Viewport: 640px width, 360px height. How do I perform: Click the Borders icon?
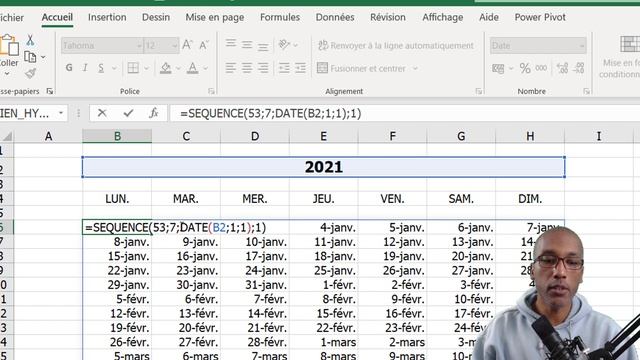pos(133,68)
